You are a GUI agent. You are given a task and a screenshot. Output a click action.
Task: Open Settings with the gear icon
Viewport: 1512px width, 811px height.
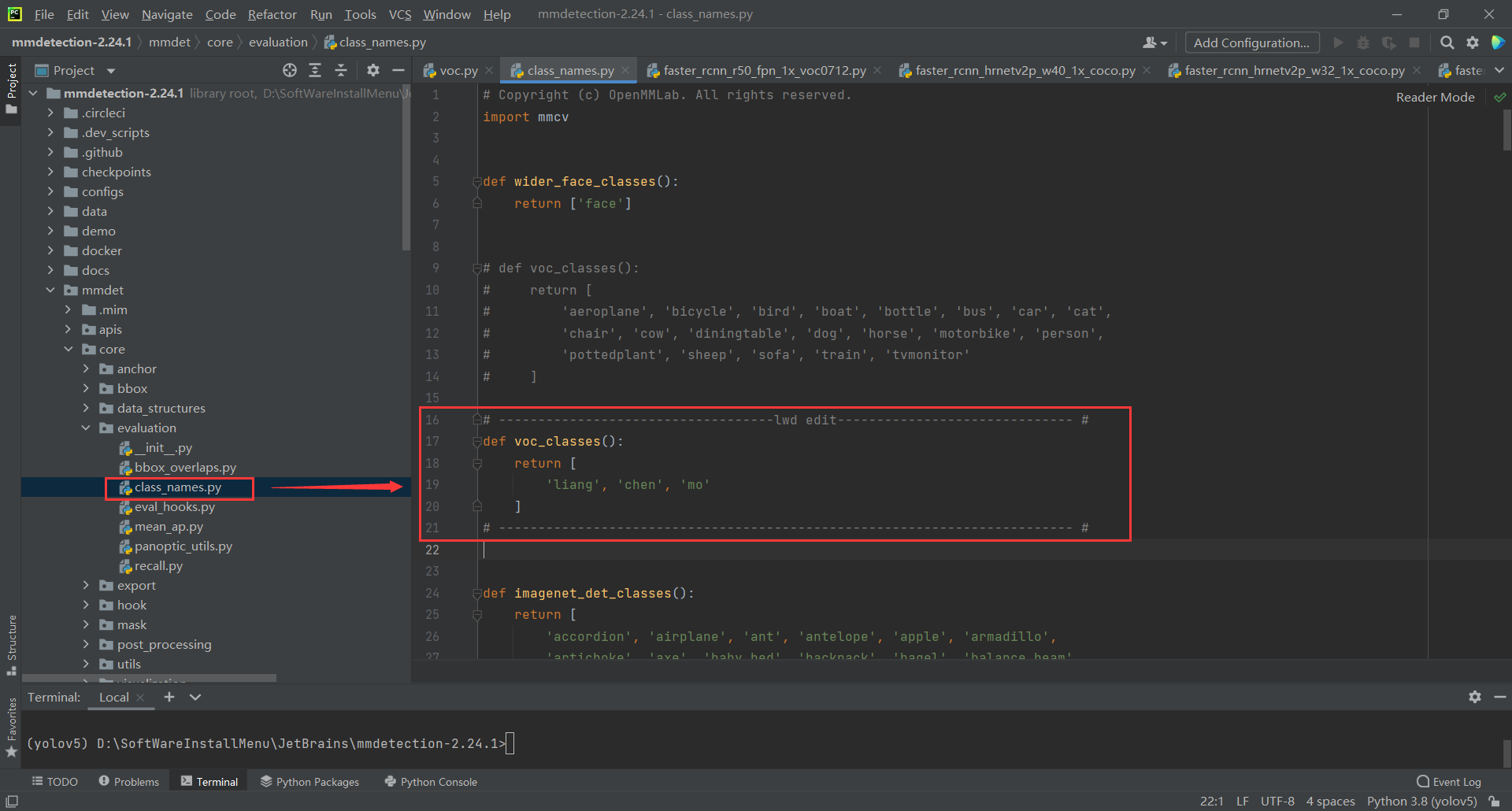(x=1473, y=42)
